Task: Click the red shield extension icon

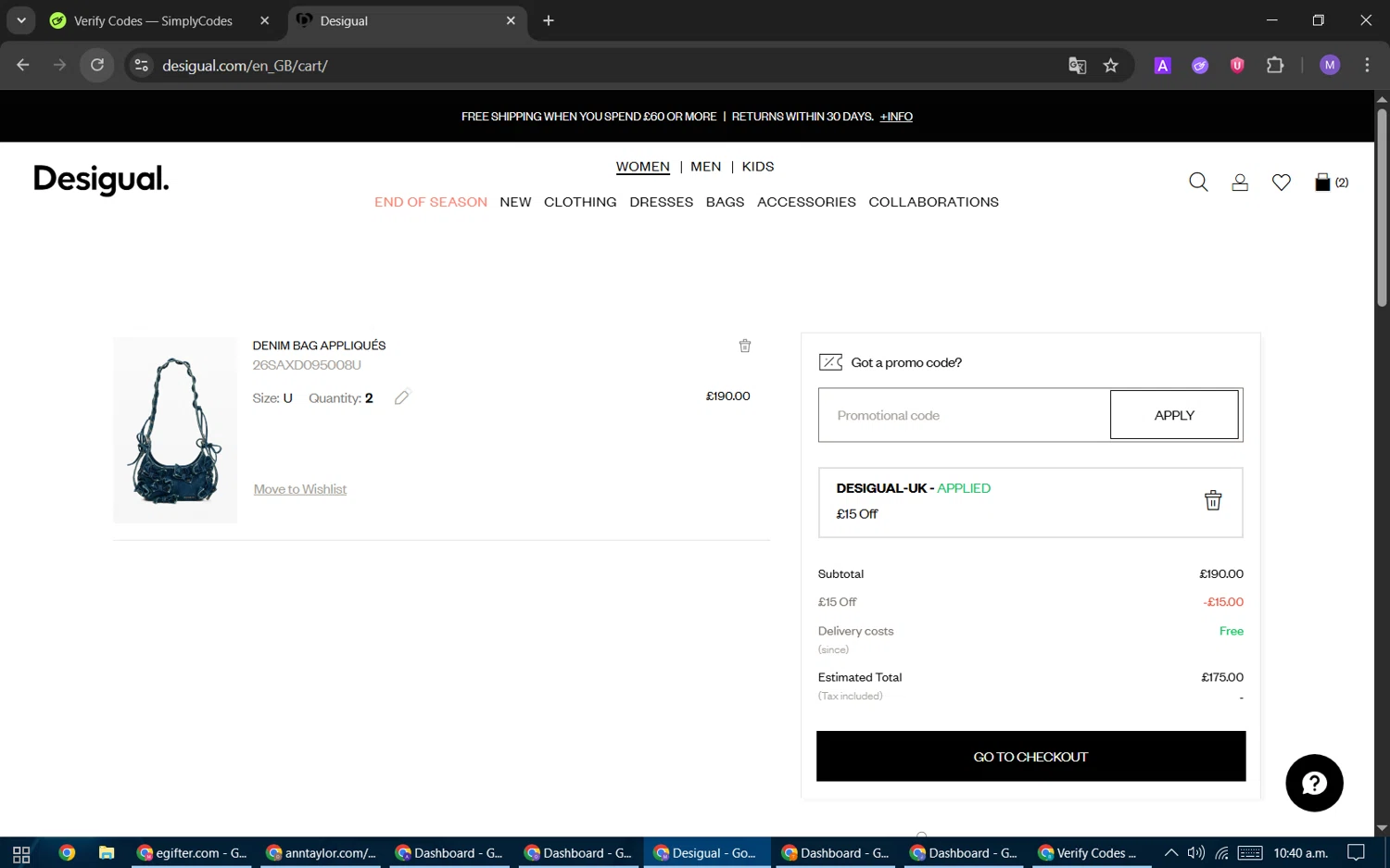Action: 1237,65
